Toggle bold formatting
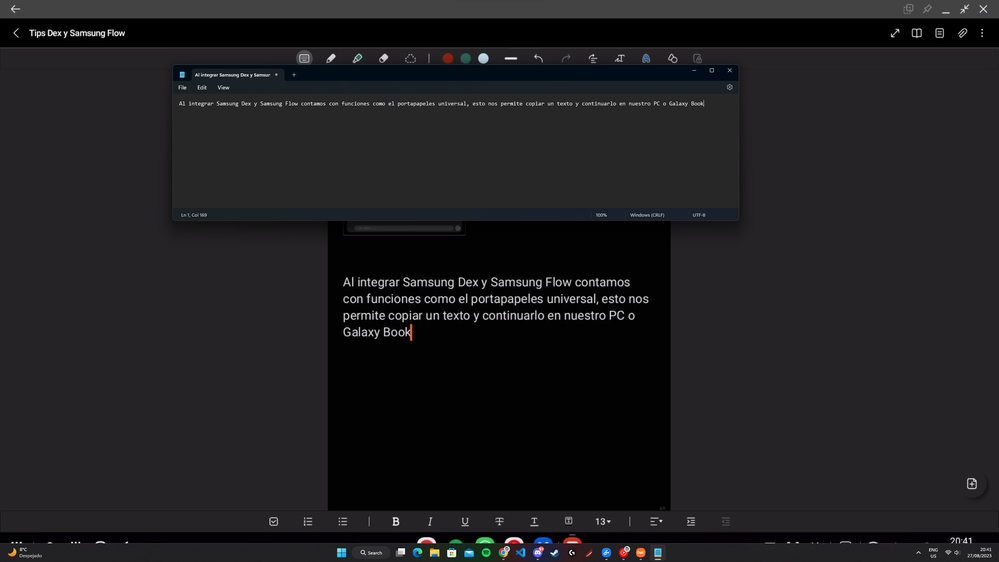This screenshot has height=562, width=999. (x=396, y=521)
